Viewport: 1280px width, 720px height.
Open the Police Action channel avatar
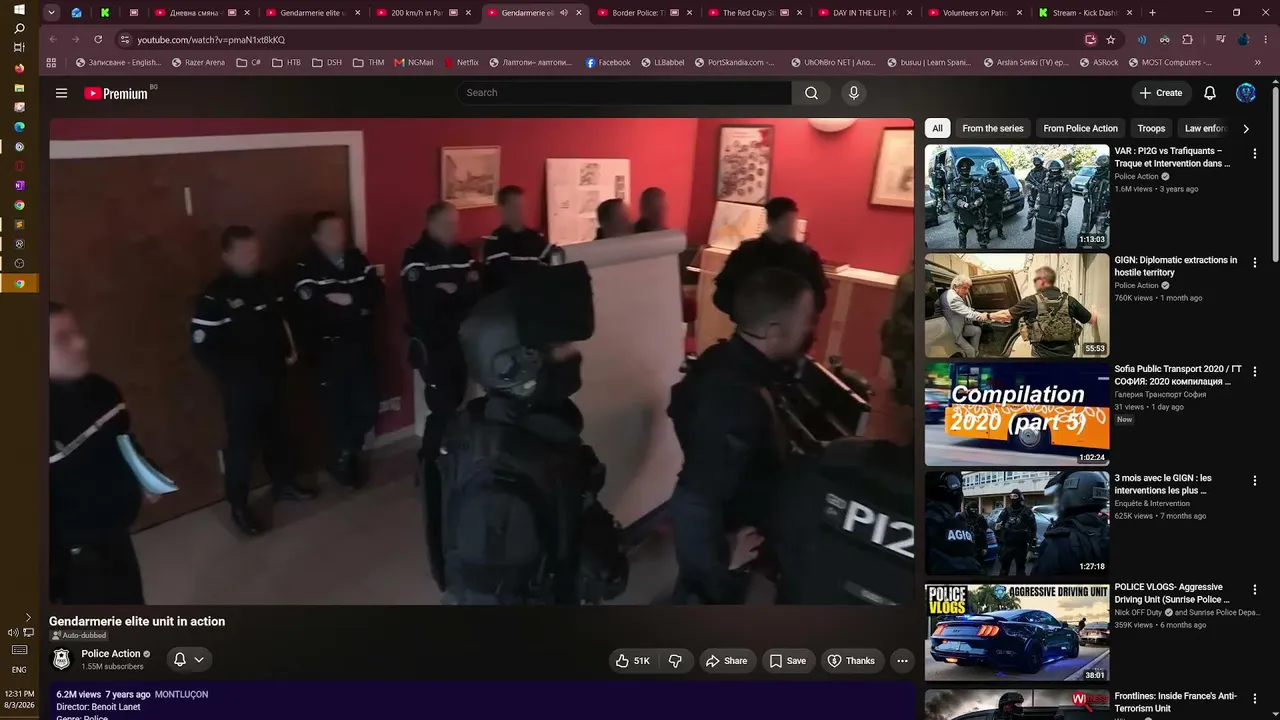(x=61, y=659)
